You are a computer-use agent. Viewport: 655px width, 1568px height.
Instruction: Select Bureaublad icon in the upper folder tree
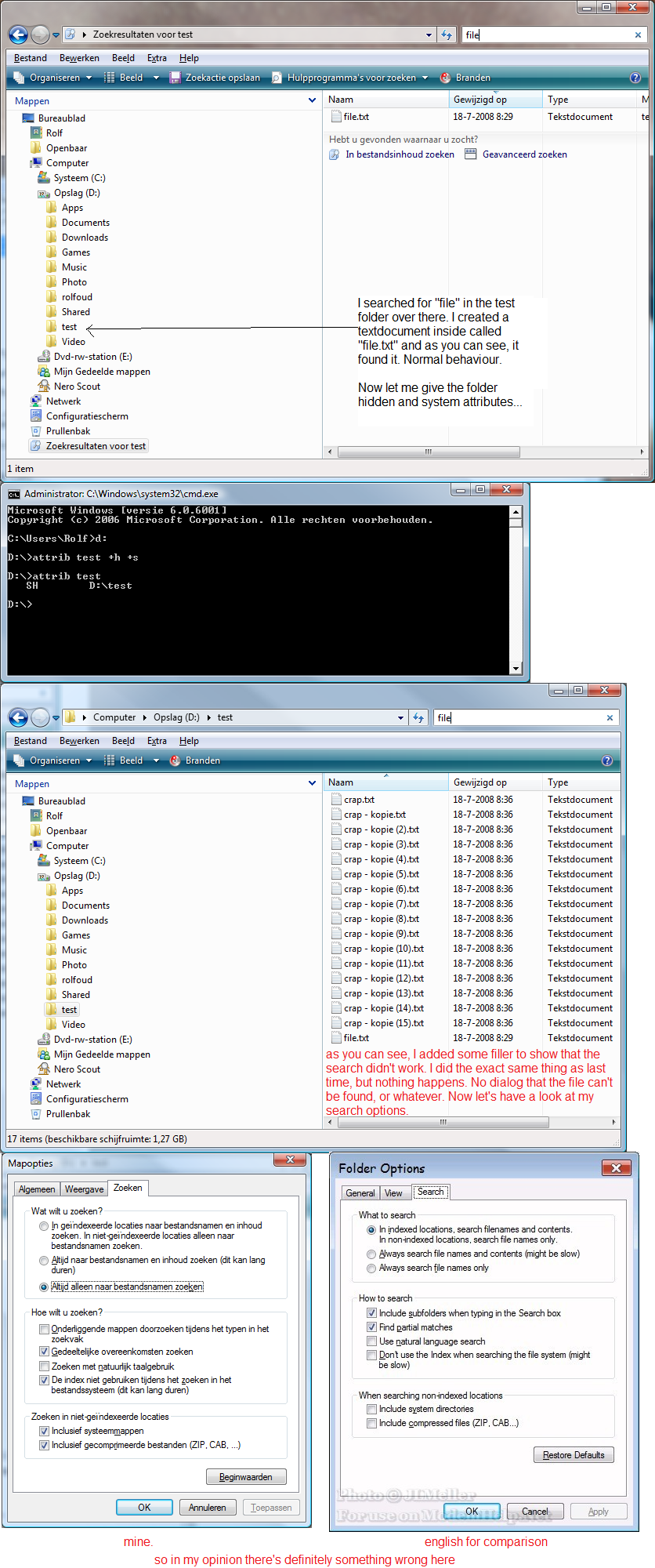point(28,118)
